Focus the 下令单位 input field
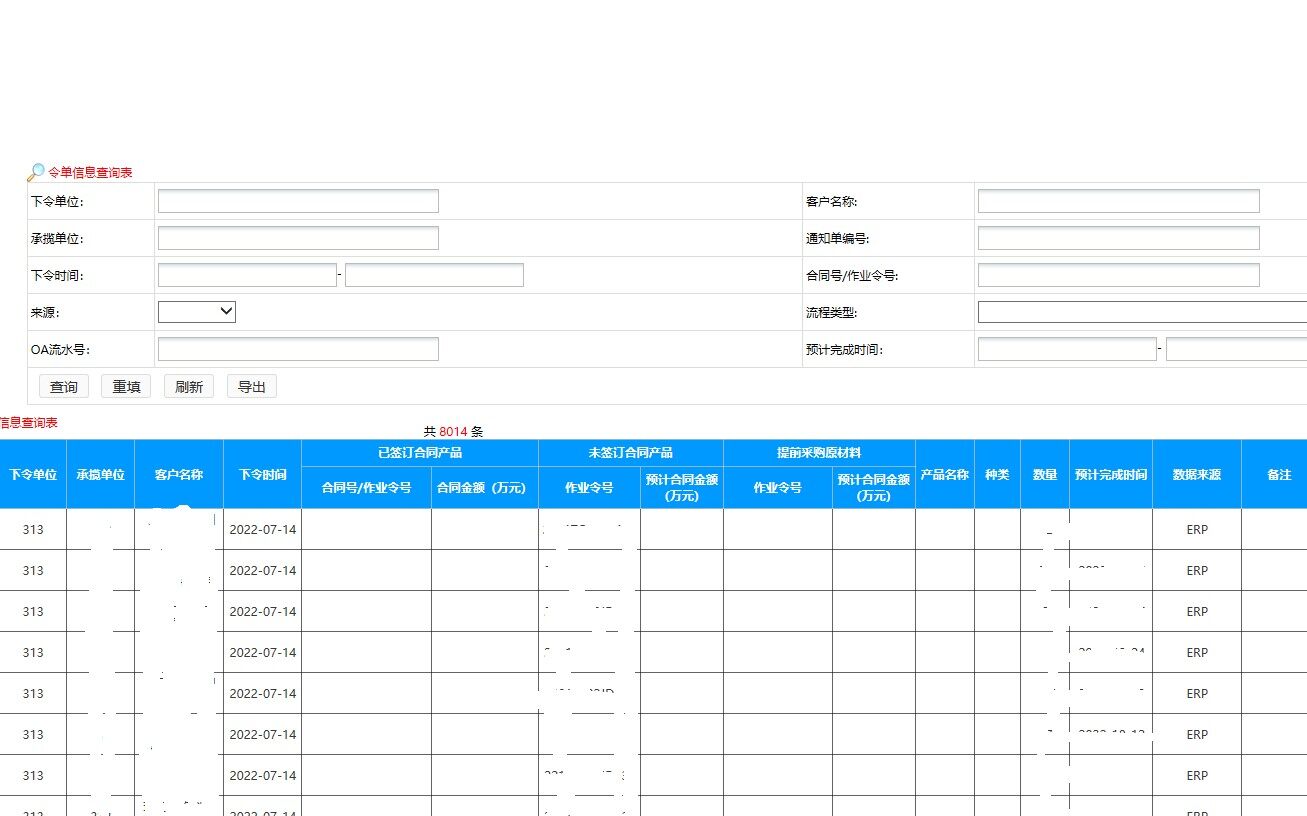This screenshot has width=1307, height=816. [x=298, y=201]
